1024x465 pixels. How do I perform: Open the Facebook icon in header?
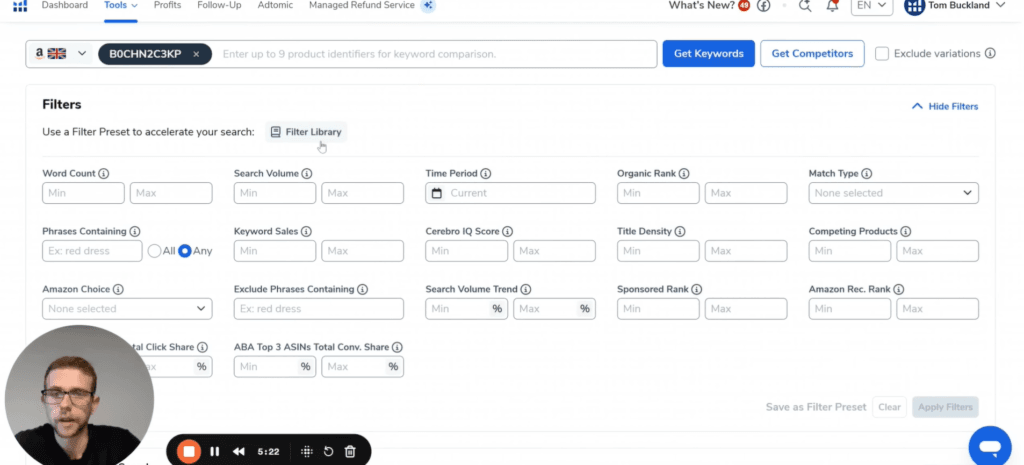coord(763,6)
